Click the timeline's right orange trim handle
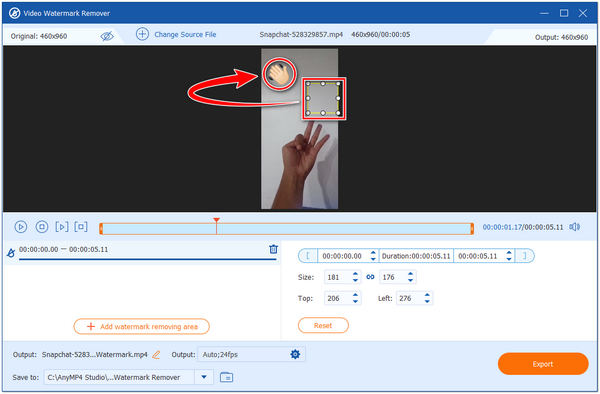Screen dimensions: 600x394 472,229
